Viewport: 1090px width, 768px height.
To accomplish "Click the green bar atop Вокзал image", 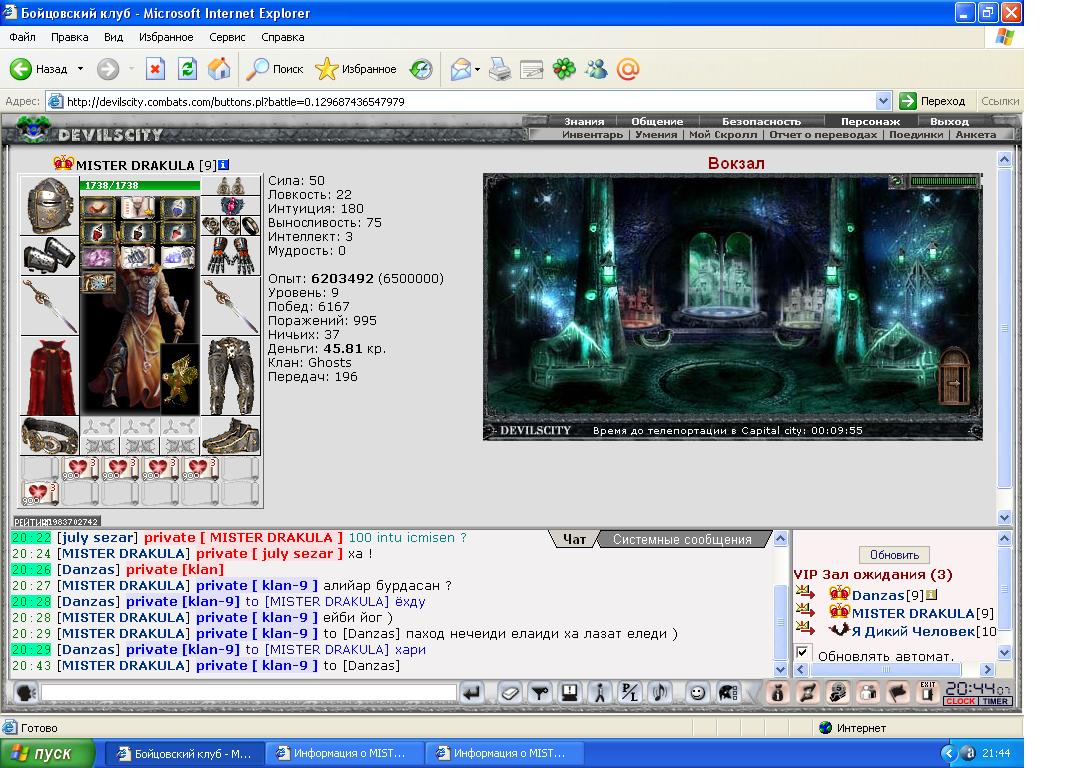I will coord(943,181).
